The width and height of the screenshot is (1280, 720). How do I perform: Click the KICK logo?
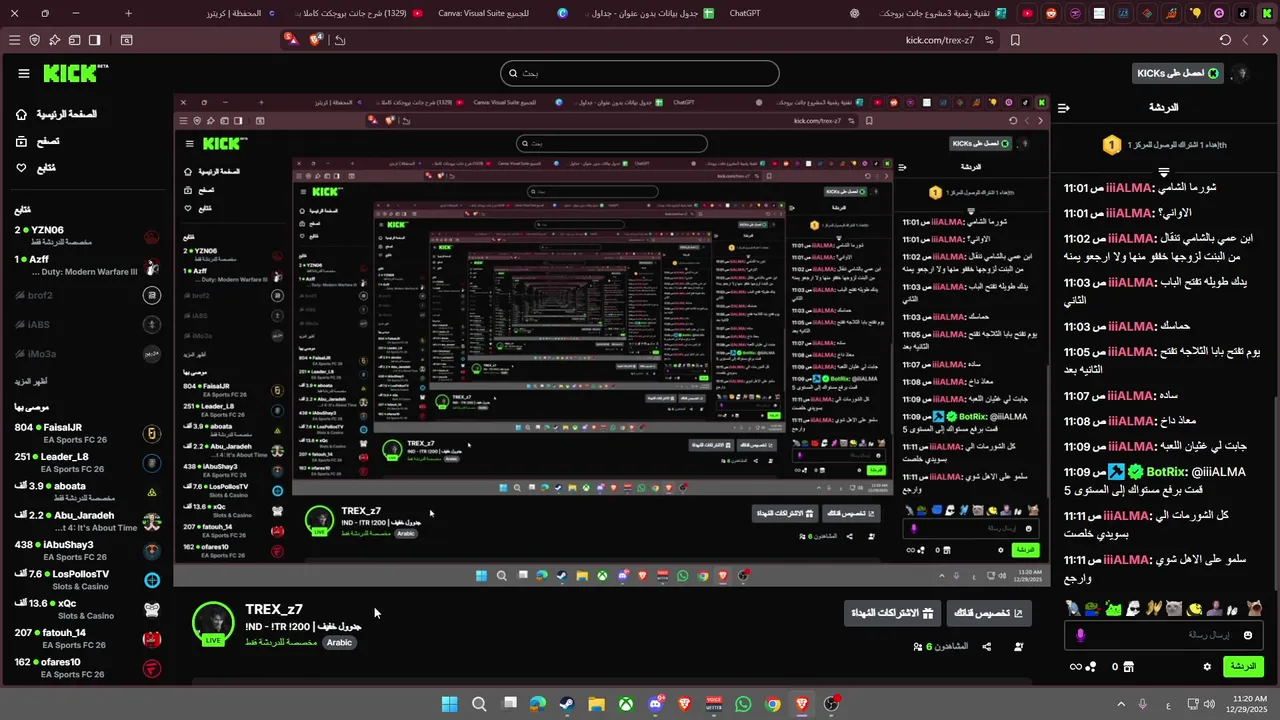pyautogui.click(x=75, y=73)
